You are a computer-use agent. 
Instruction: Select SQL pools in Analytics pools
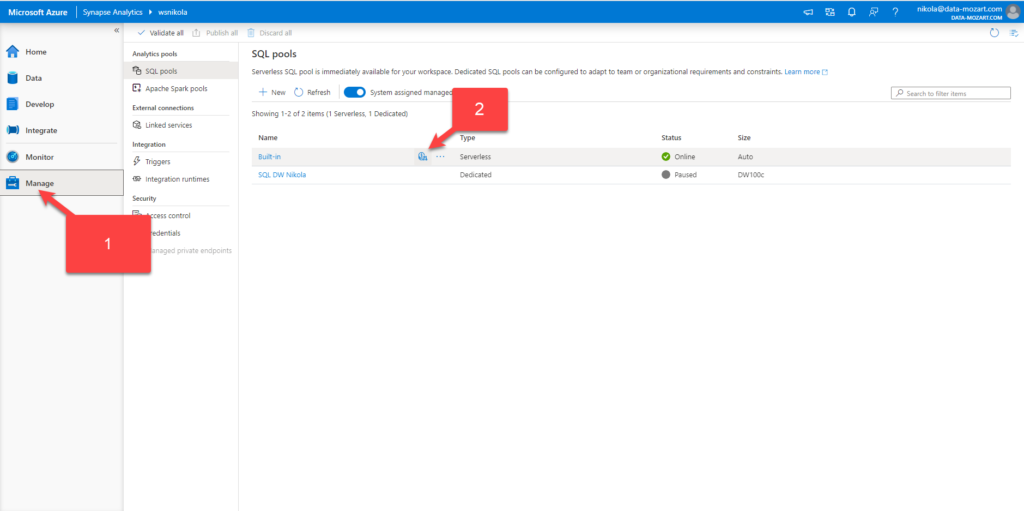180,71
